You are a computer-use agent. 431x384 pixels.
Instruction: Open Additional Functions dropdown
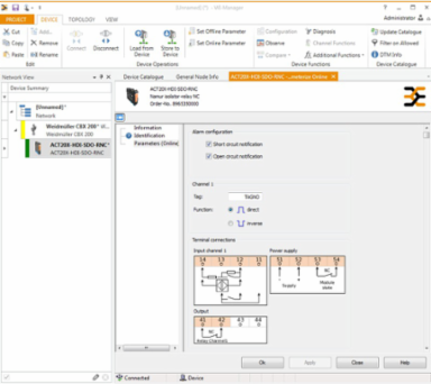click(x=335, y=55)
